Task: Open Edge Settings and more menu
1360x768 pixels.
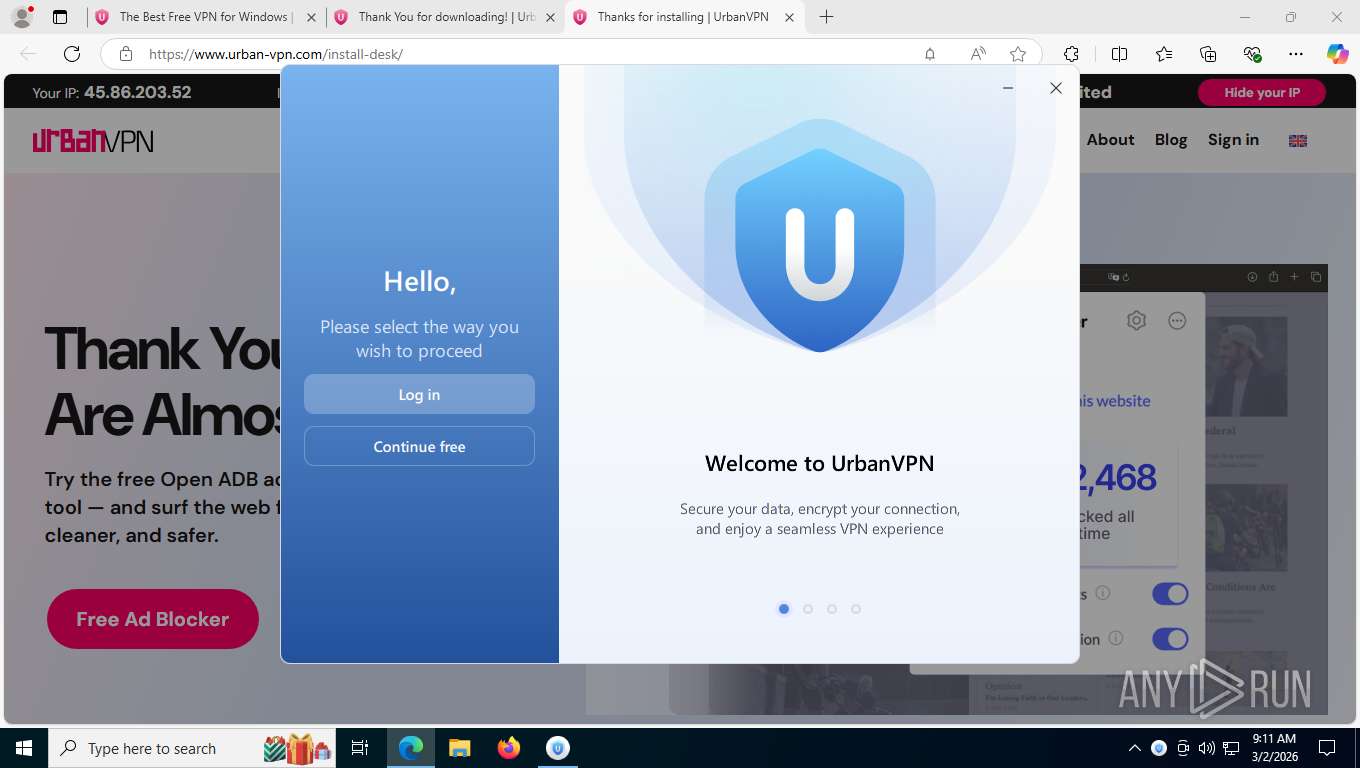Action: 1296,54
